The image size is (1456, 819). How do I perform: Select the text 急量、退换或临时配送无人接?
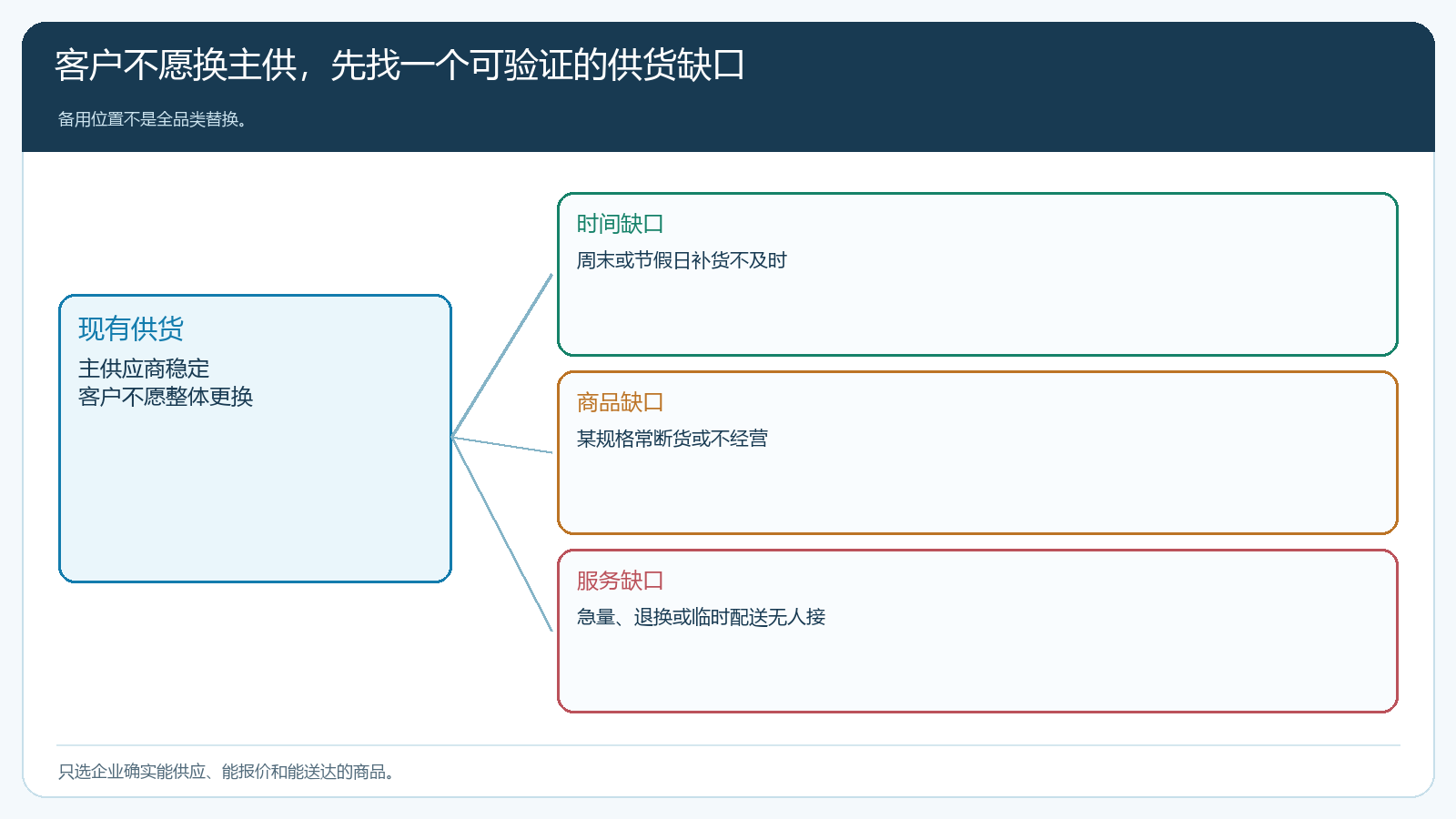pyautogui.click(x=701, y=617)
